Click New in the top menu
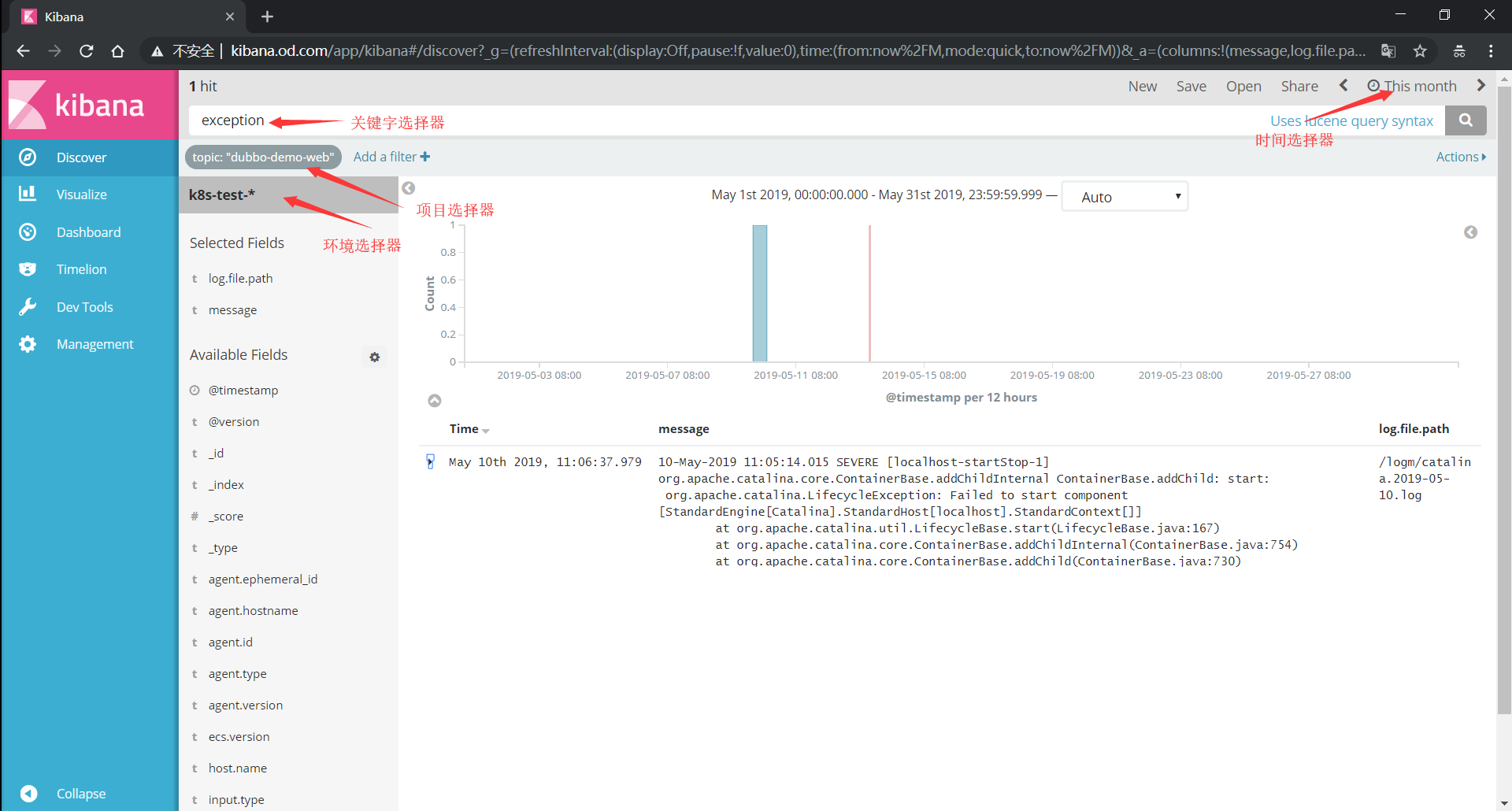Image resolution: width=1512 pixels, height=811 pixels. tap(1143, 86)
